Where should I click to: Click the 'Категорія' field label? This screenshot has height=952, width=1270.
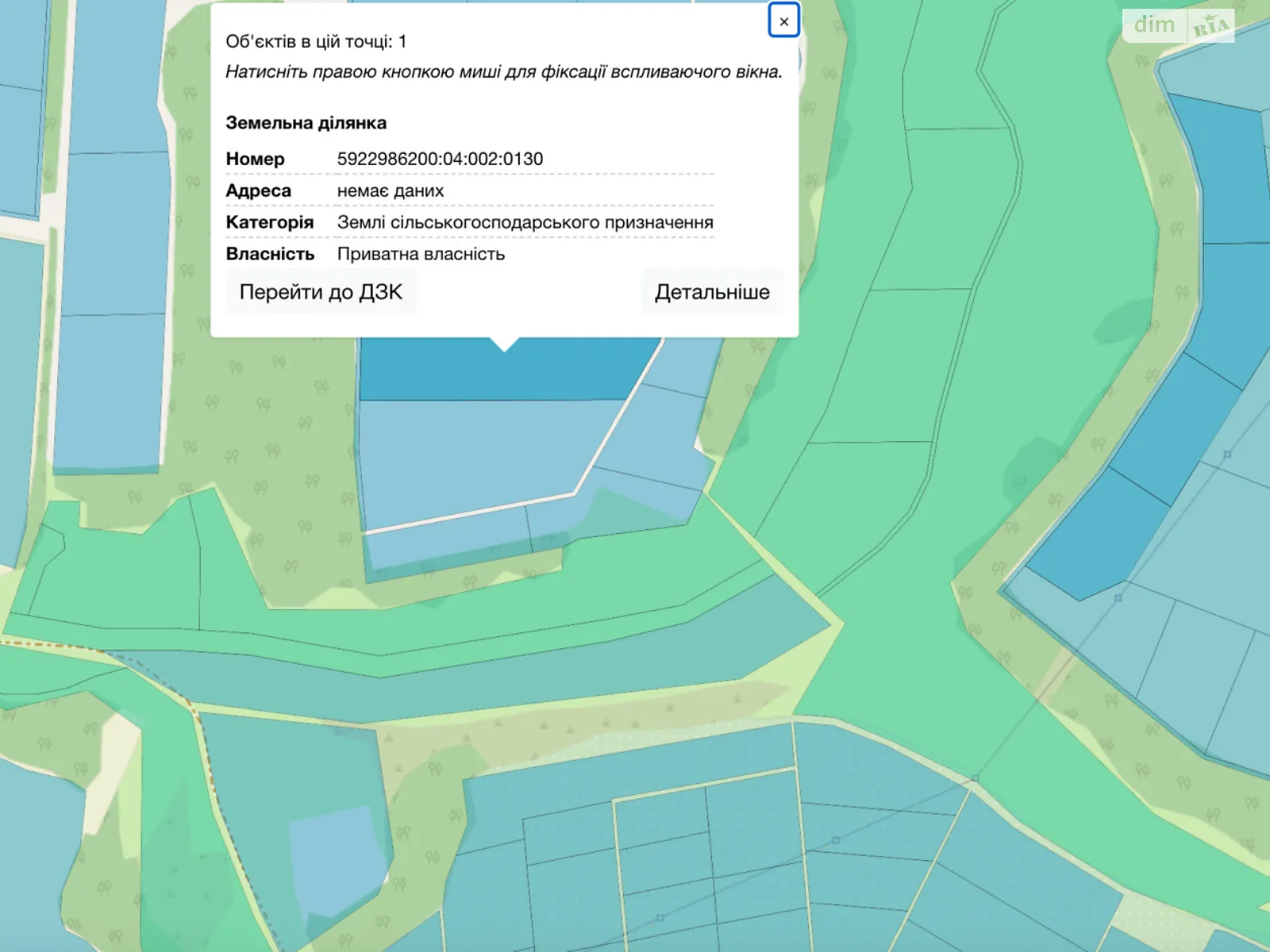pyautogui.click(x=269, y=222)
